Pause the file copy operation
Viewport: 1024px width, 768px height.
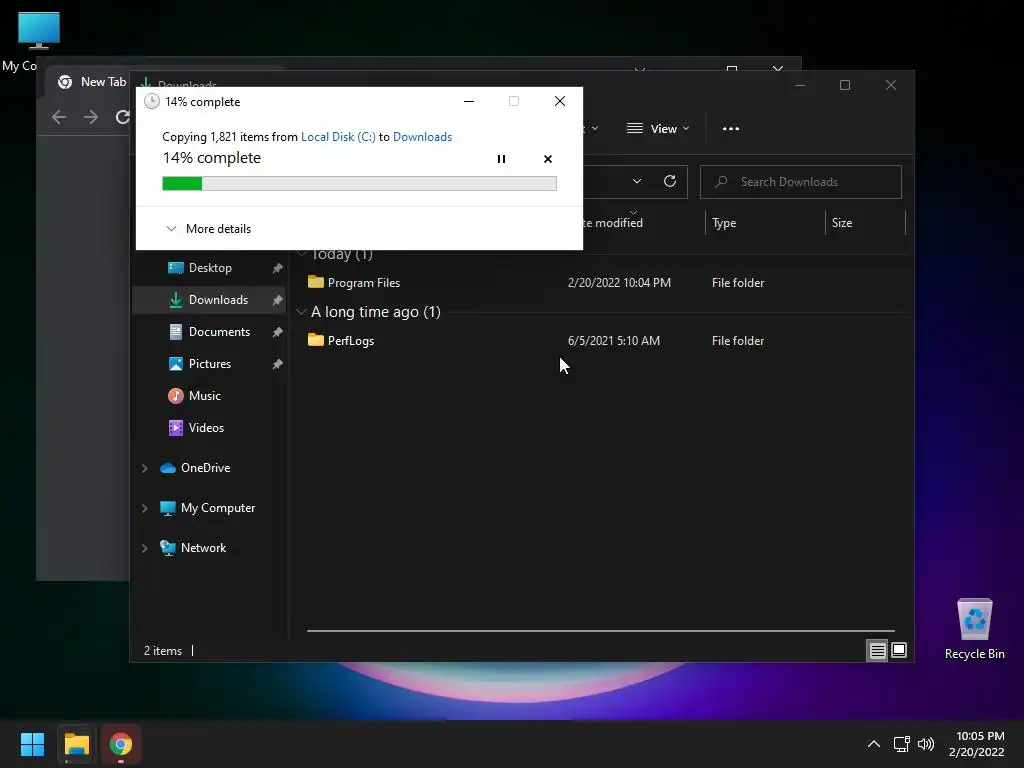pos(501,159)
